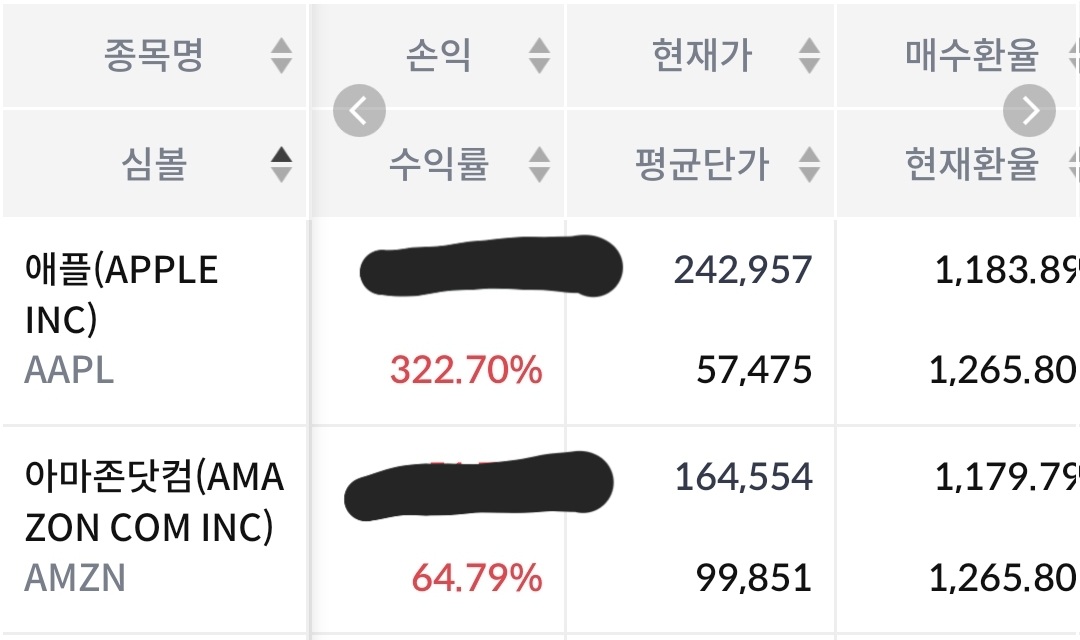The image size is (1080, 640).
Task: Sort by 손익 using its sort arrows
Action: 539,56
